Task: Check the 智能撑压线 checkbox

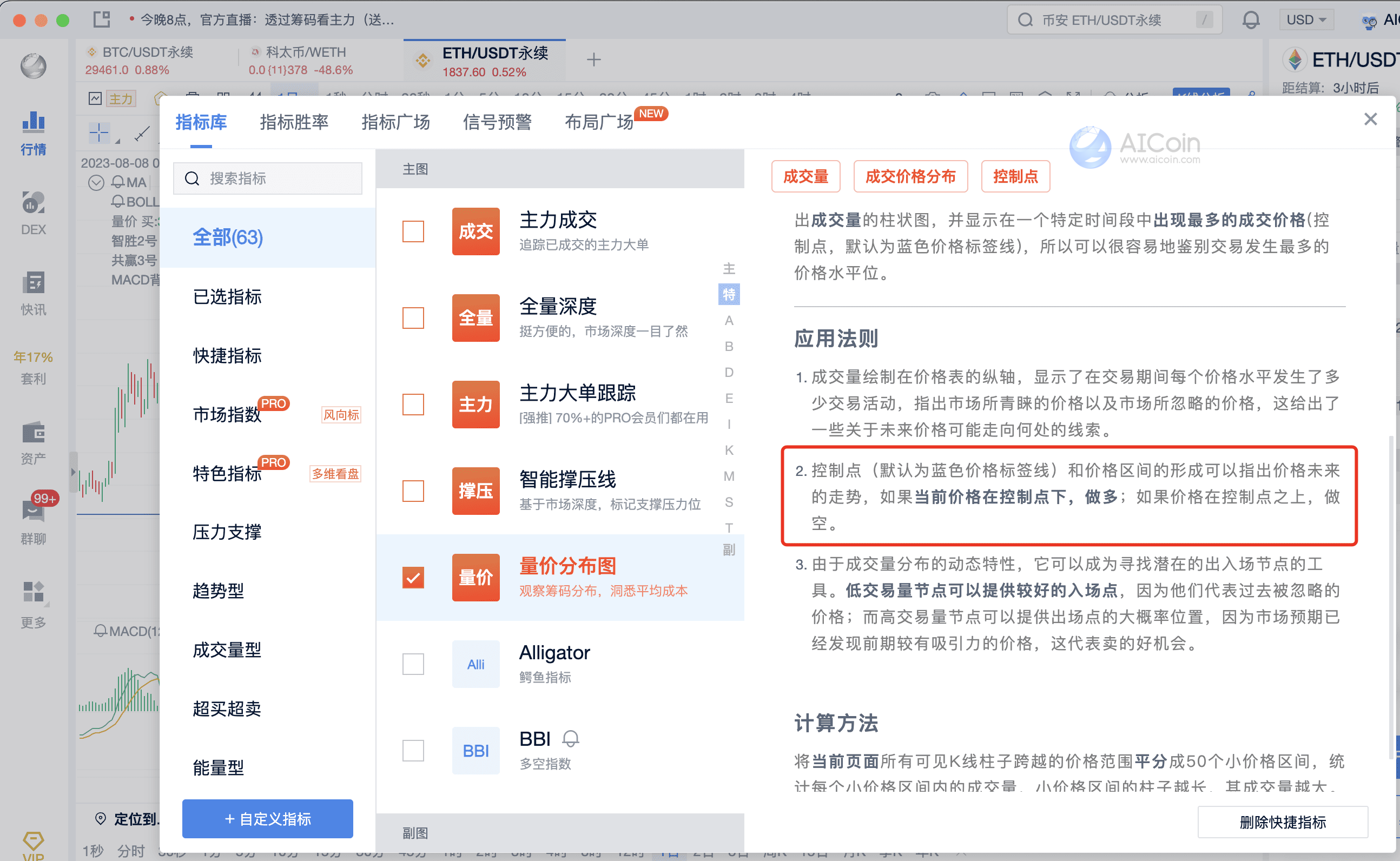Action: pos(413,491)
